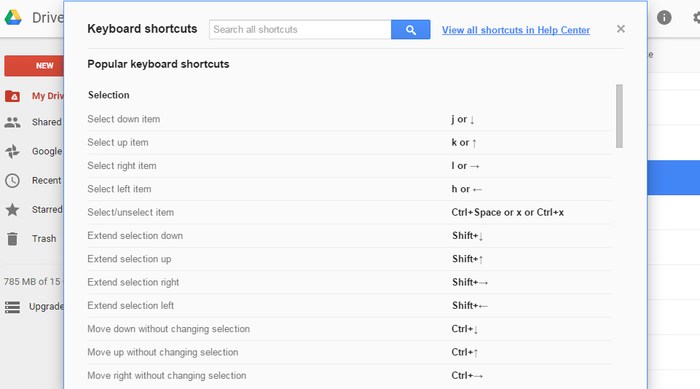Image resolution: width=700 pixels, height=389 pixels.
Task: Click the Google Photos pinwheel icon
Action: pyautogui.click(x=12, y=151)
